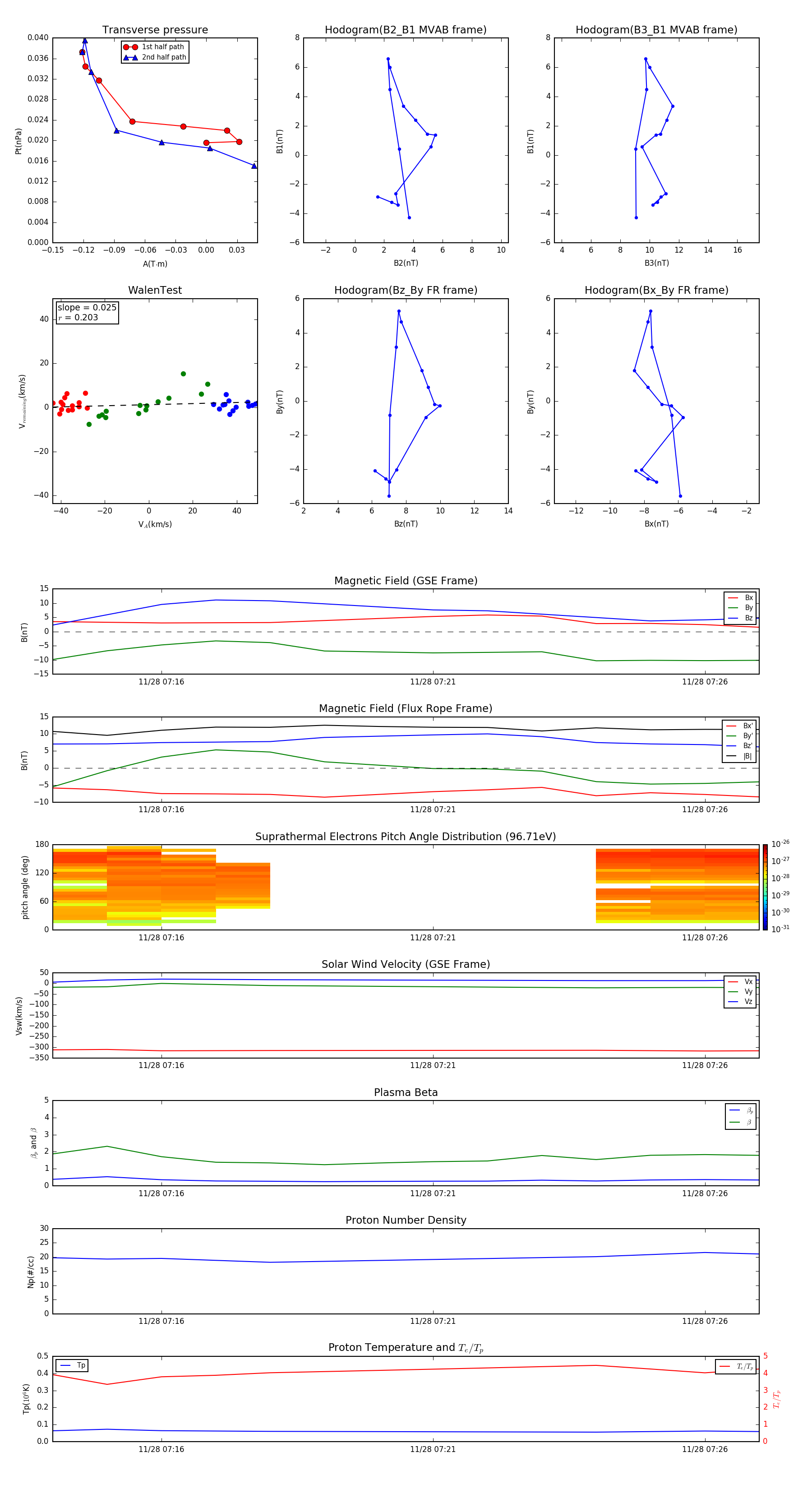The width and height of the screenshot is (812, 1489).
Task: Click 'Magnetic Field (Flux Rope Frame)' title
Action: point(406,709)
